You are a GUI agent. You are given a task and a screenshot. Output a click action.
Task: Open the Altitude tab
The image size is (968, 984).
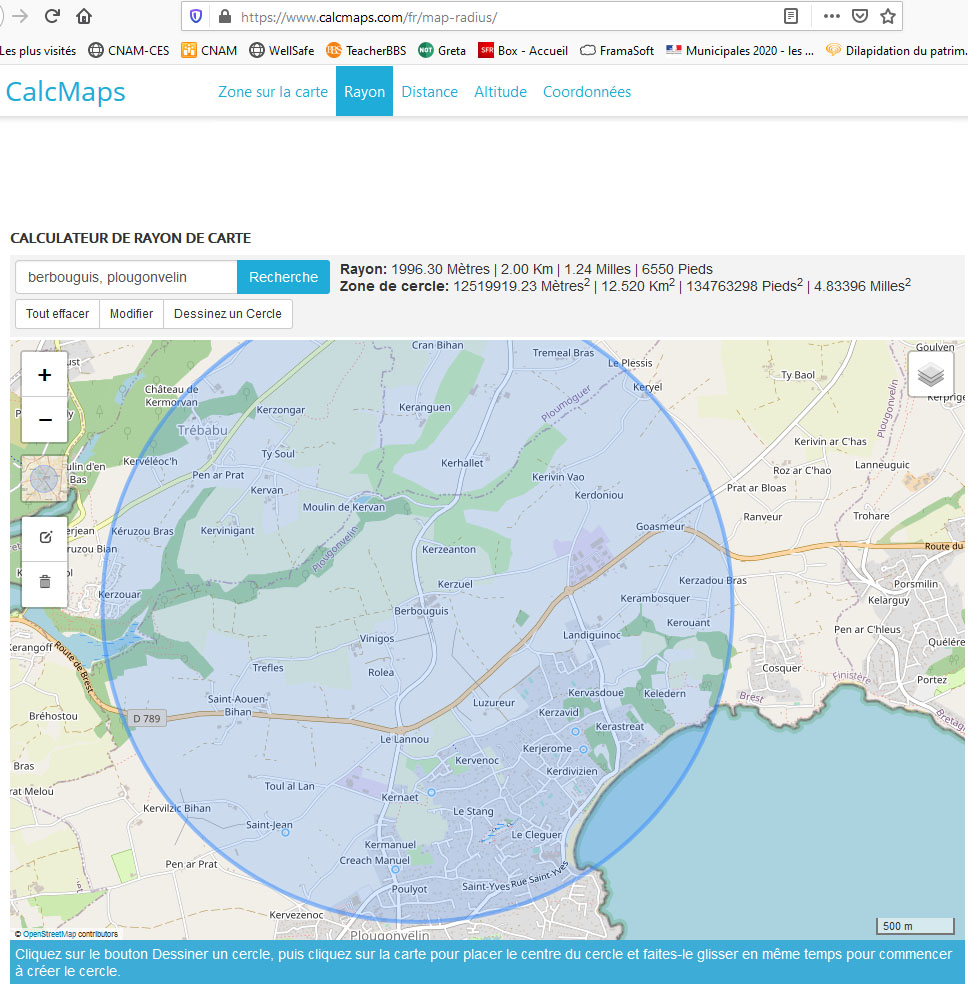click(500, 92)
